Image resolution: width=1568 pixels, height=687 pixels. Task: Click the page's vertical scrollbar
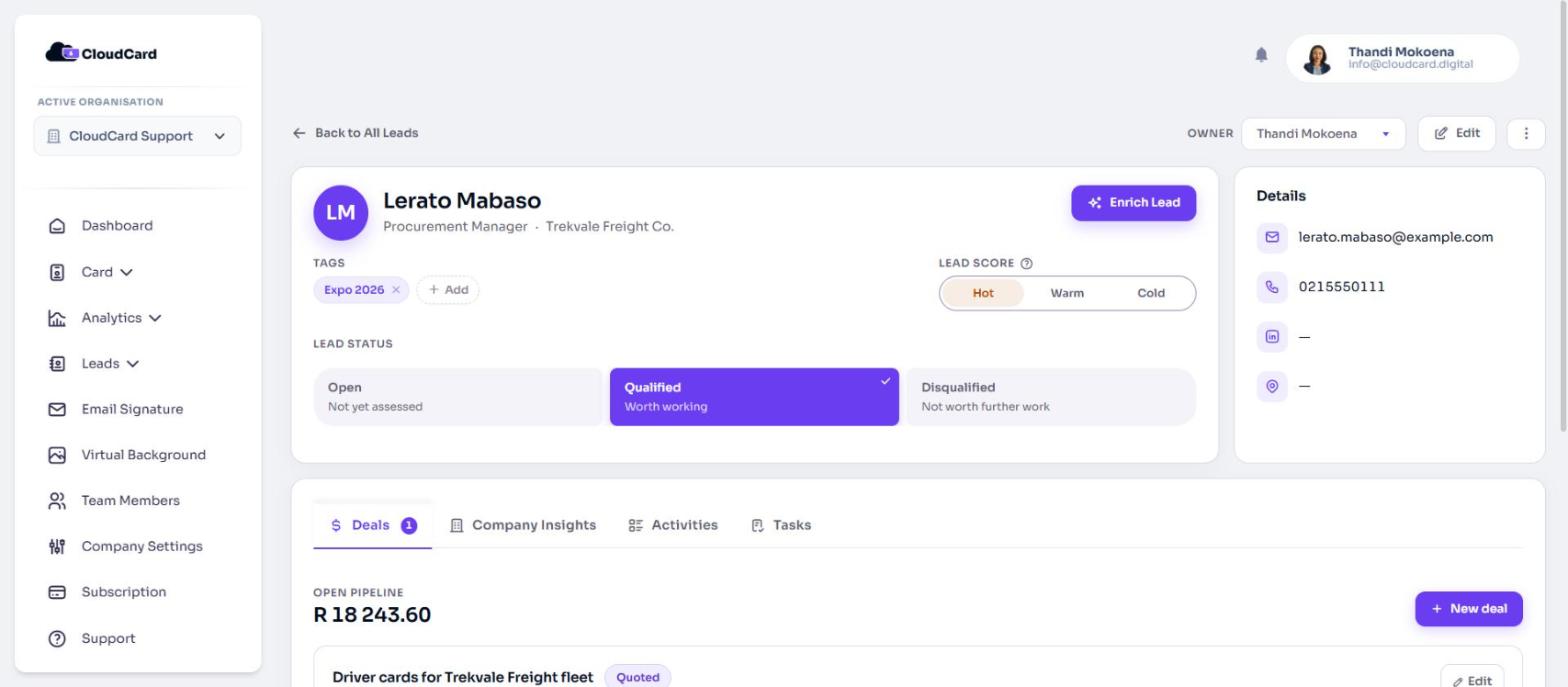tap(1563, 215)
